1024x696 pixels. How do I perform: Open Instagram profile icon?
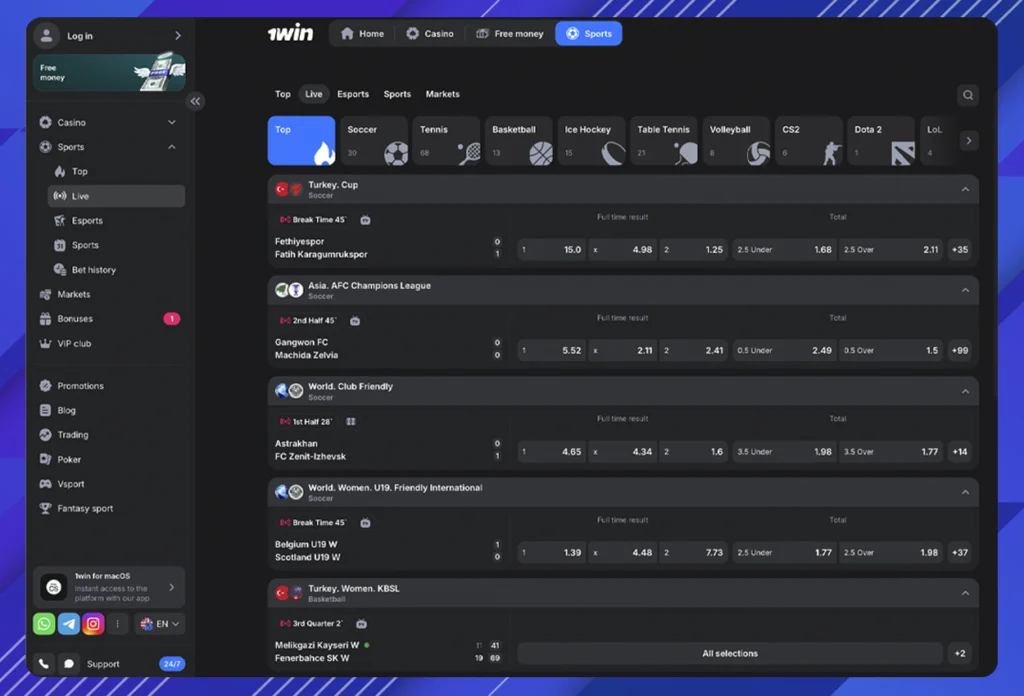pyautogui.click(x=93, y=624)
